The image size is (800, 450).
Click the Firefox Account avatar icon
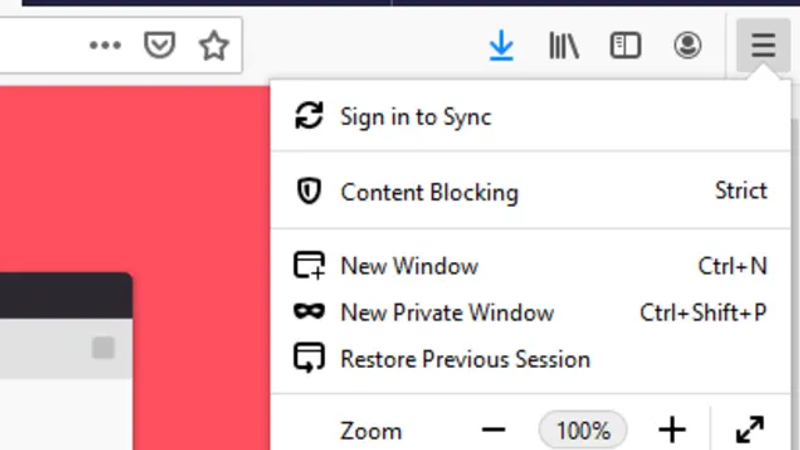[x=687, y=46]
